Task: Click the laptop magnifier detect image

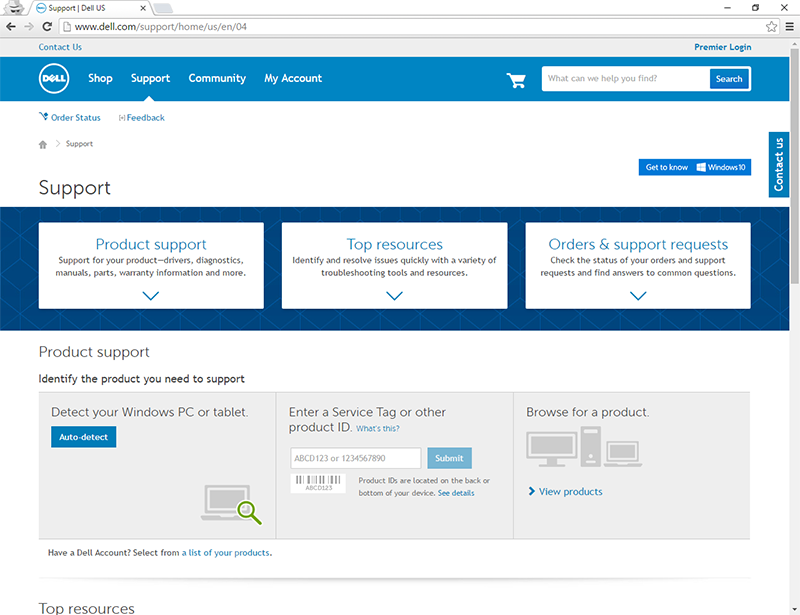Action: pos(232,504)
